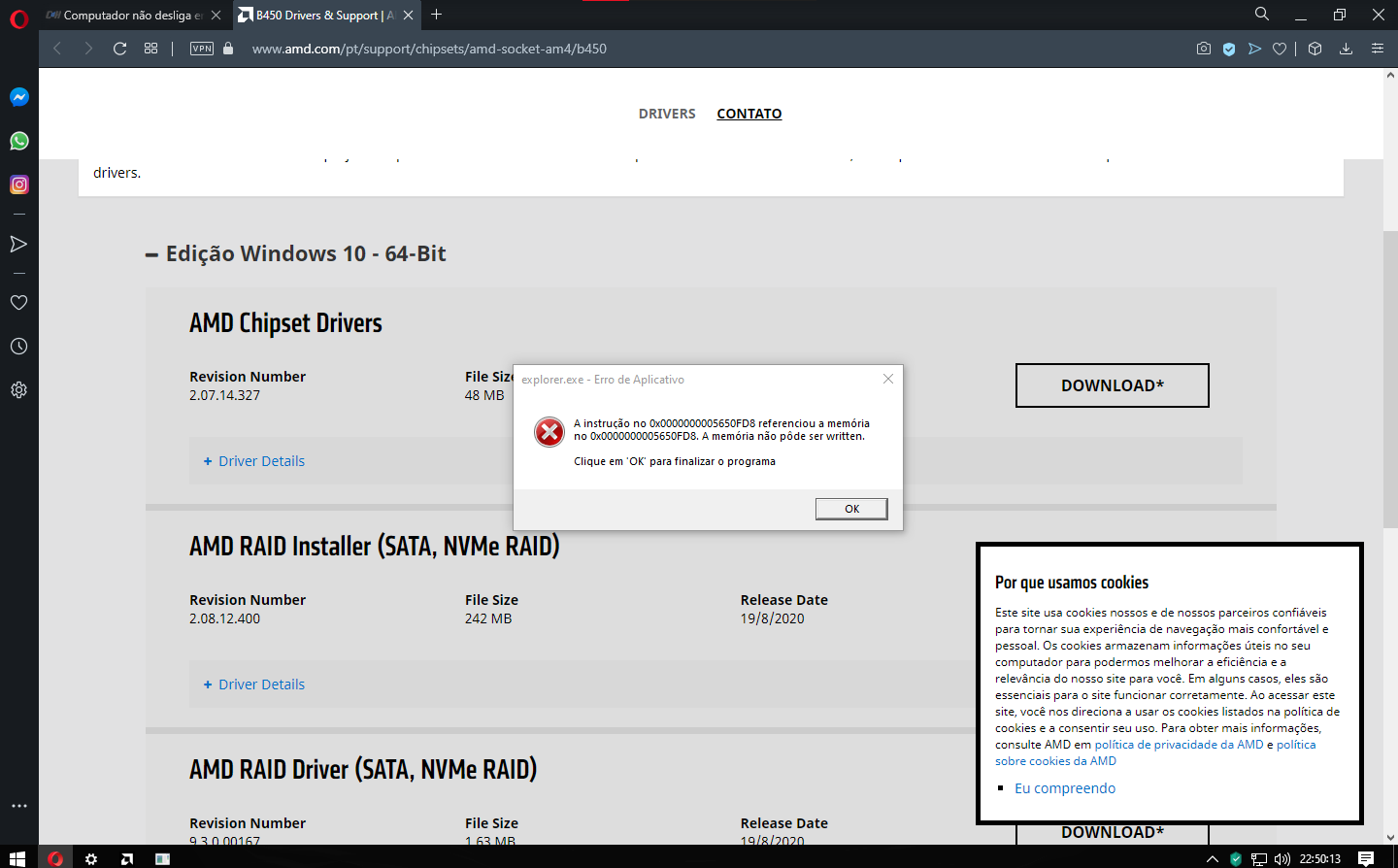
Task: Open the Windows Start menu
Action: click(17, 858)
